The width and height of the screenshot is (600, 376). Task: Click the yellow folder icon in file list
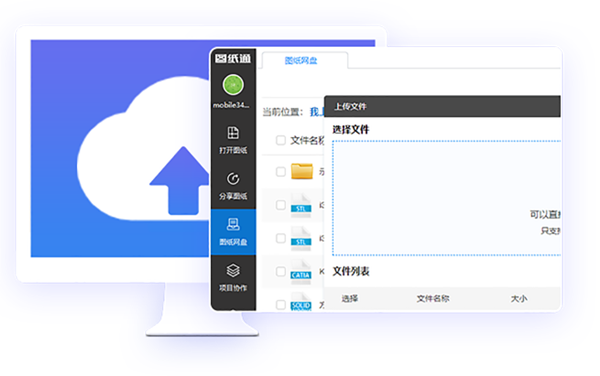tap(302, 171)
